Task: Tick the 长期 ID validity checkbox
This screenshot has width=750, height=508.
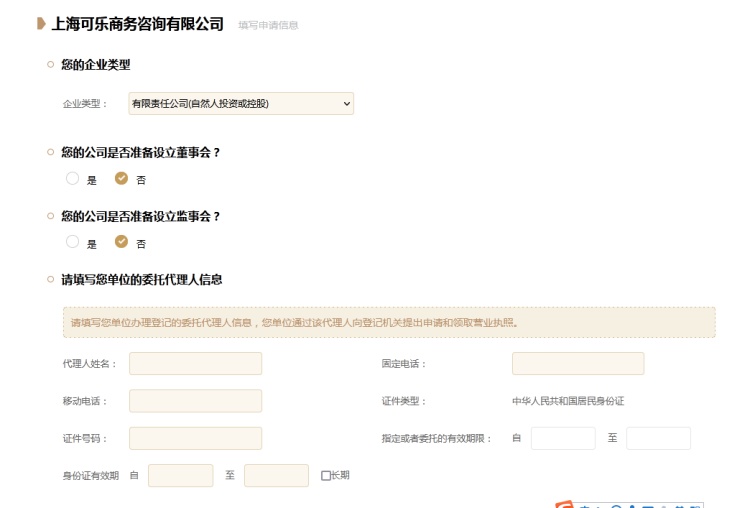Action: pos(326,475)
